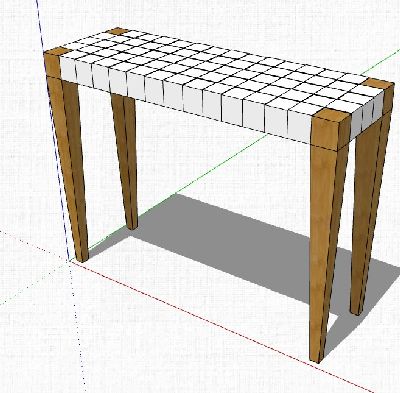The image size is (400, 393).
Task: Click the white strap on the right seat end
Action: pos(367,117)
